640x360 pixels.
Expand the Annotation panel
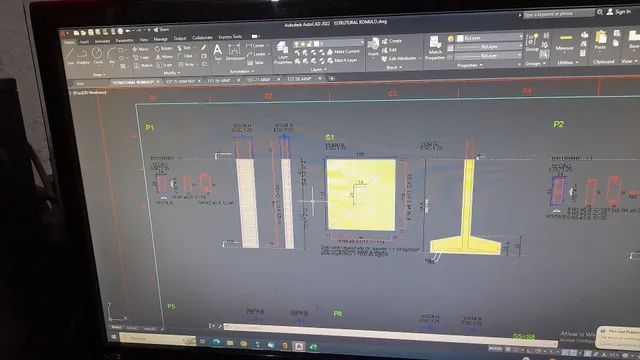[242, 71]
